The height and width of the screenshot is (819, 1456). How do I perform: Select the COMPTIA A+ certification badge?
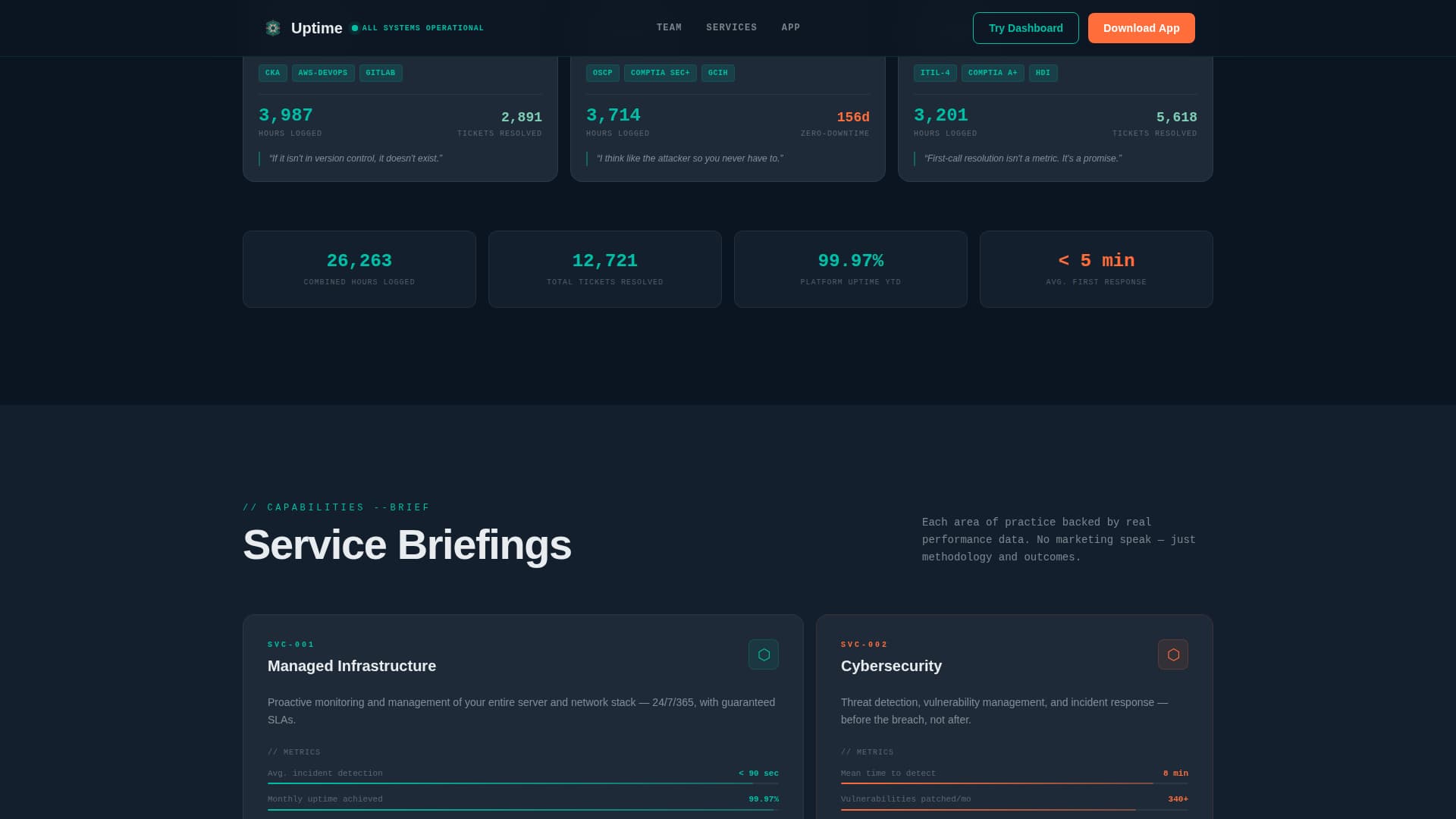click(993, 73)
